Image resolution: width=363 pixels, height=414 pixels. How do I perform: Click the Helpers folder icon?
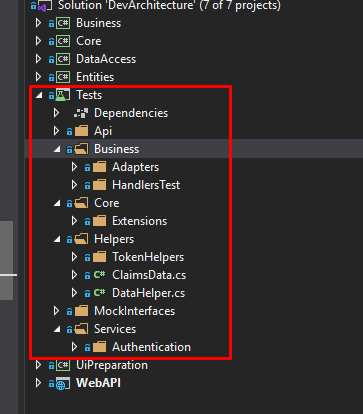pos(81,239)
